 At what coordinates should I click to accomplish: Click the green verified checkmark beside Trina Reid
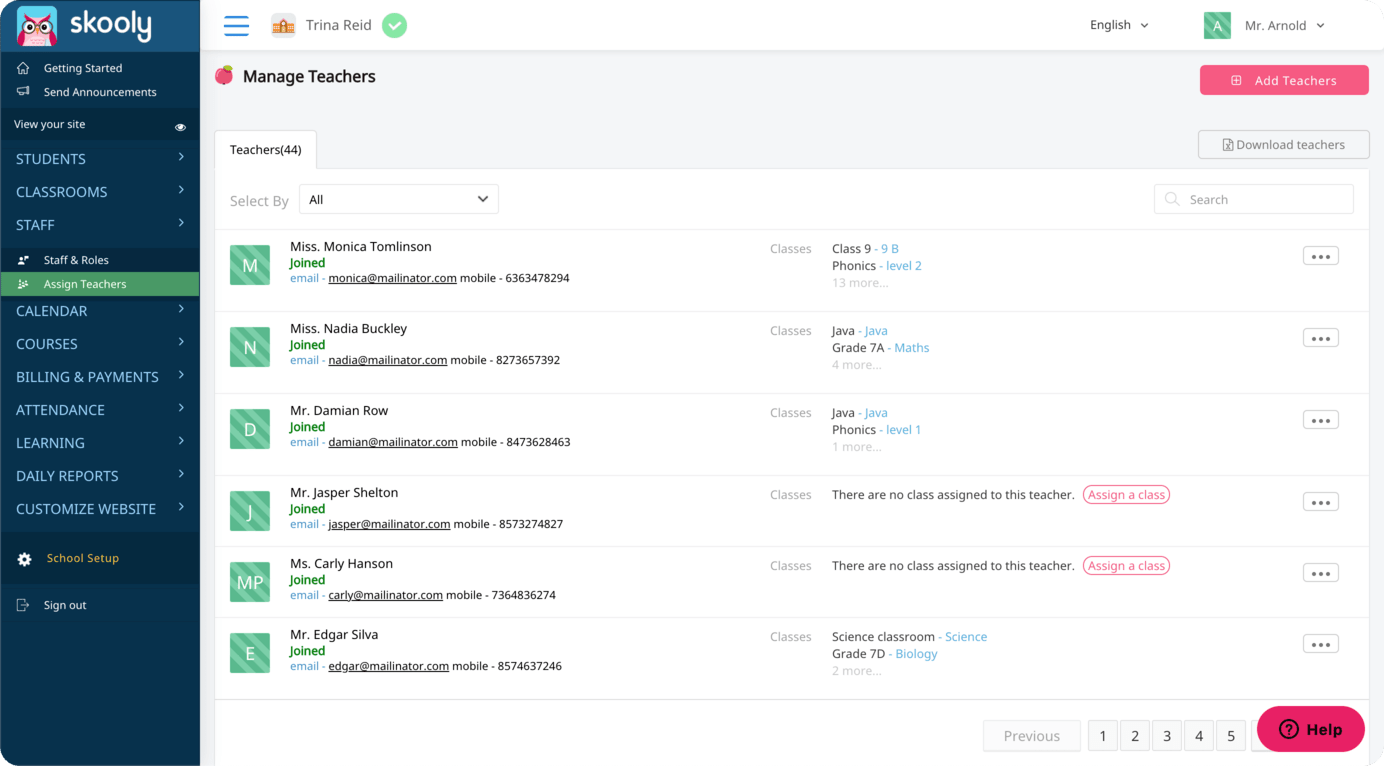pos(394,26)
